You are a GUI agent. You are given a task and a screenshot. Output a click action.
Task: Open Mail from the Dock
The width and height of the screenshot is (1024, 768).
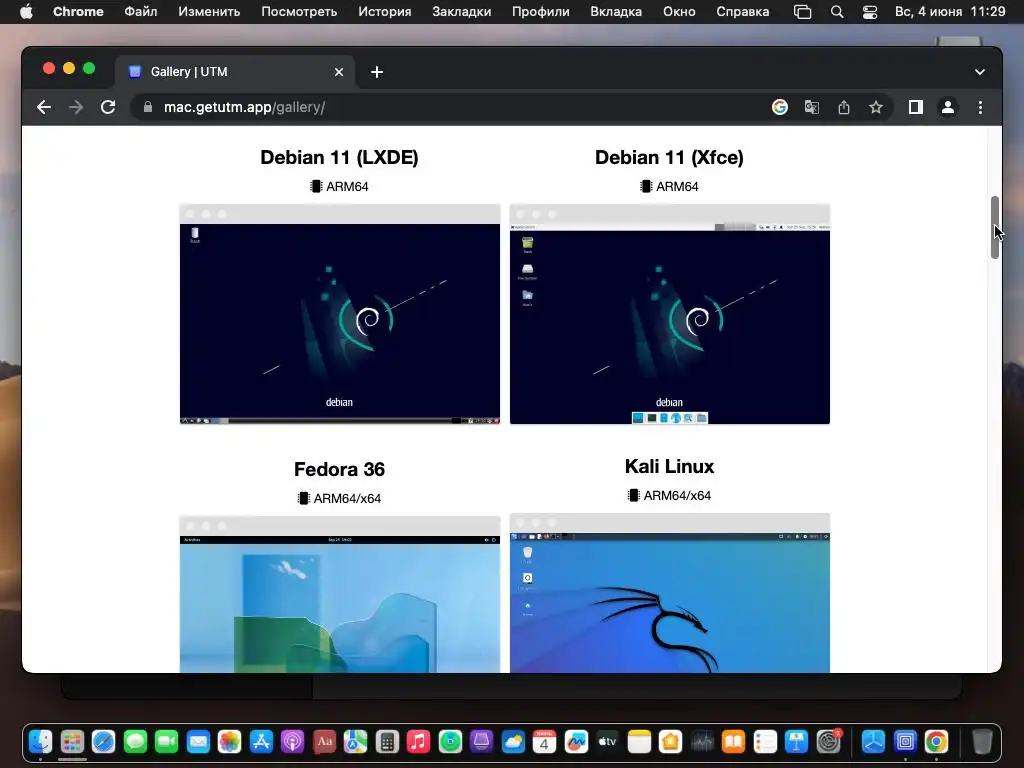(198, 741)
